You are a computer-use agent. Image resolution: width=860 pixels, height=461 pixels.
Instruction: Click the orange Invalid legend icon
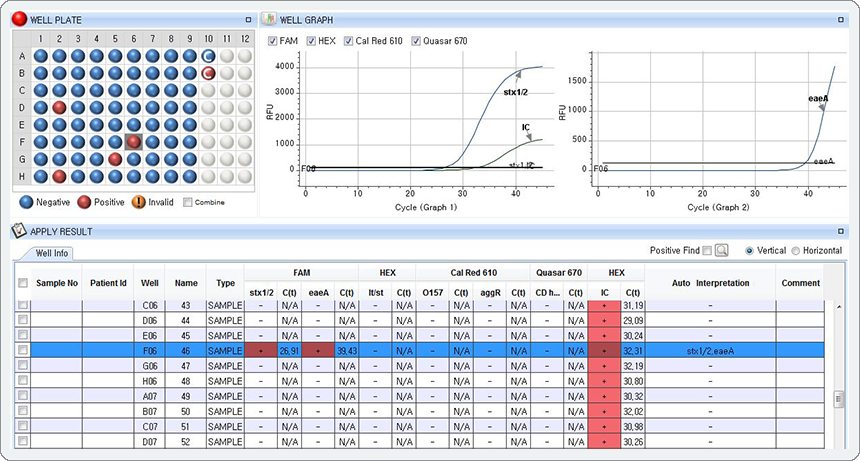pyautogui.click(x=138, y=202)
